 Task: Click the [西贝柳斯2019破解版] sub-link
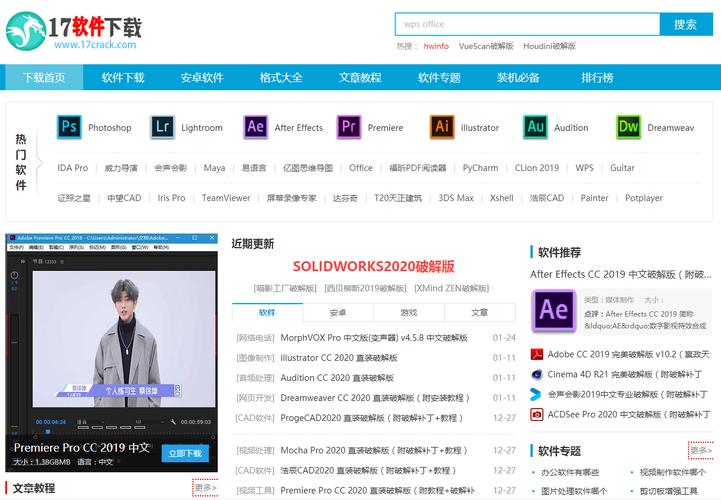[366, 288]
